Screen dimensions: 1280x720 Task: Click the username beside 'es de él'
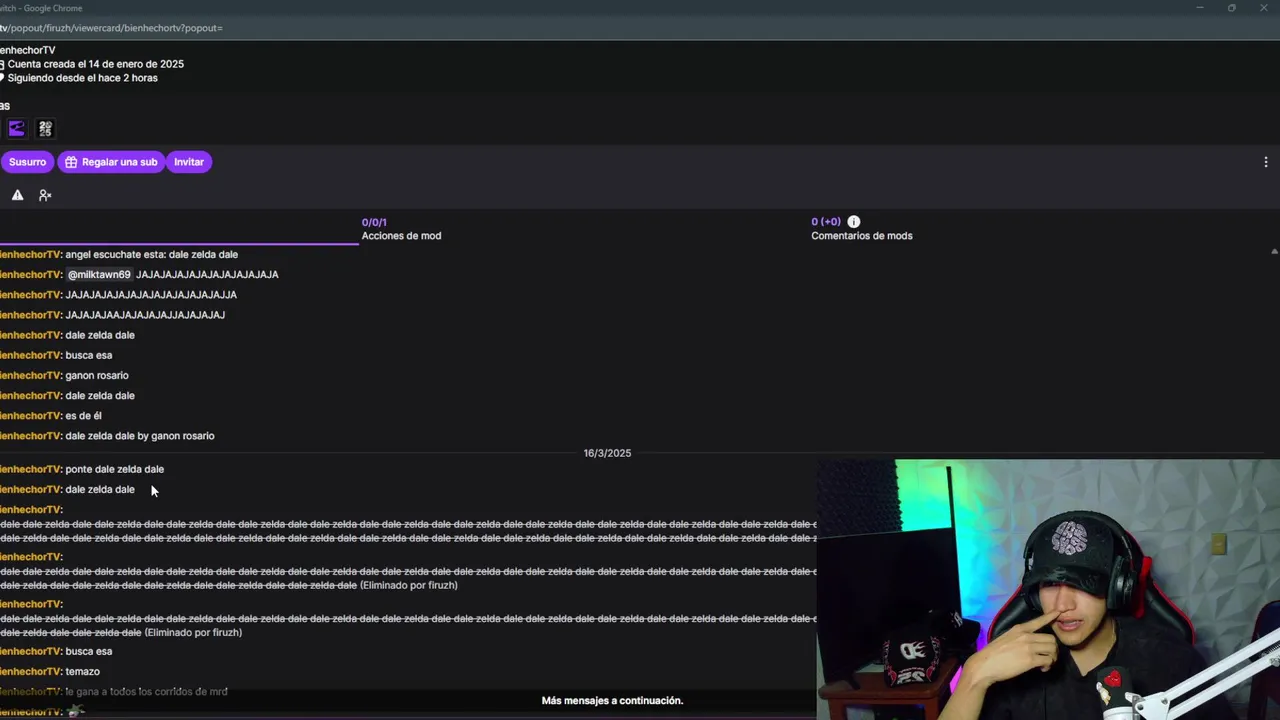click(31, 416)
